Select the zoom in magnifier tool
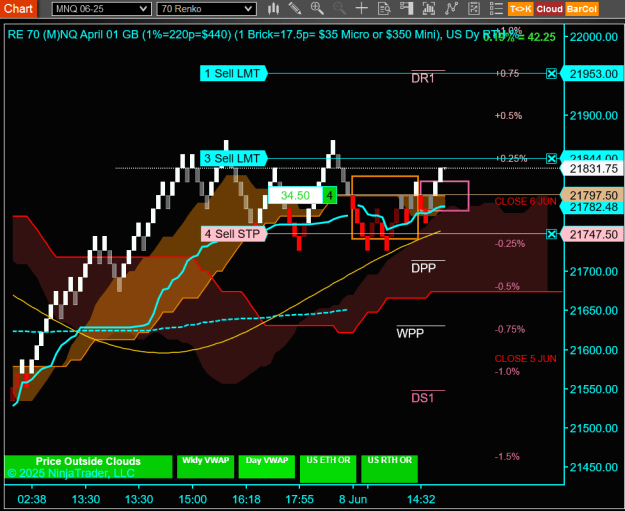Image resolution: width=625 pixels, height=511 pixels. 317,9
